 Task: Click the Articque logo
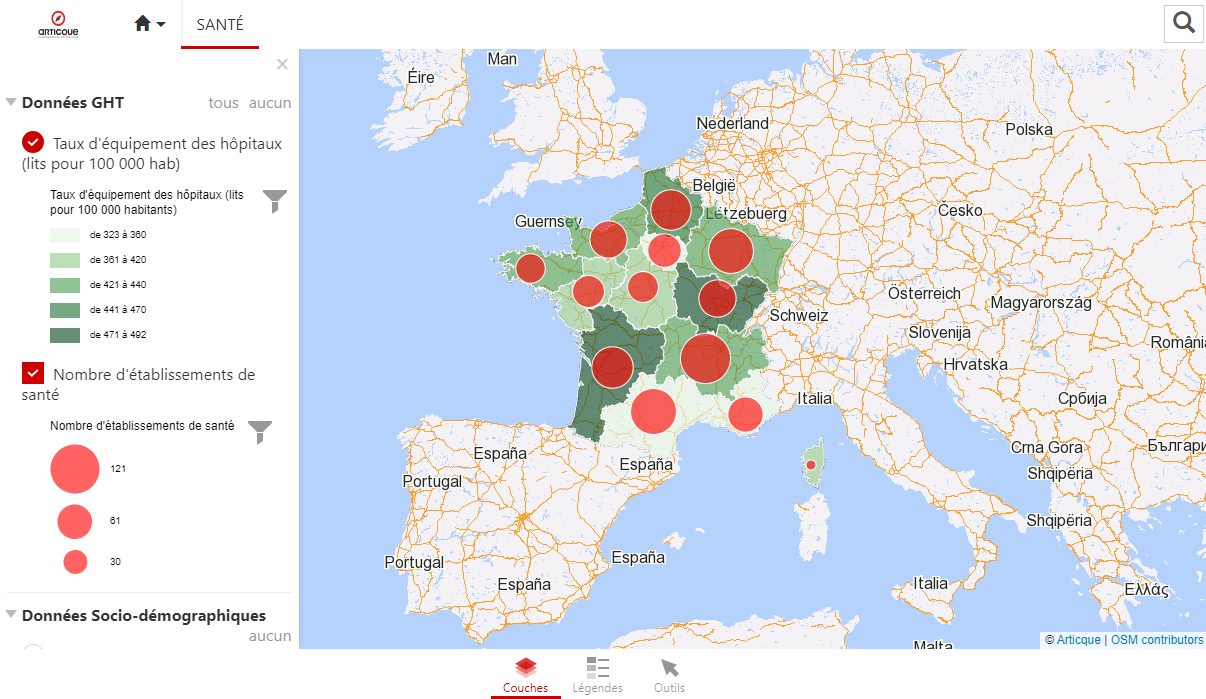click(58, 23)
